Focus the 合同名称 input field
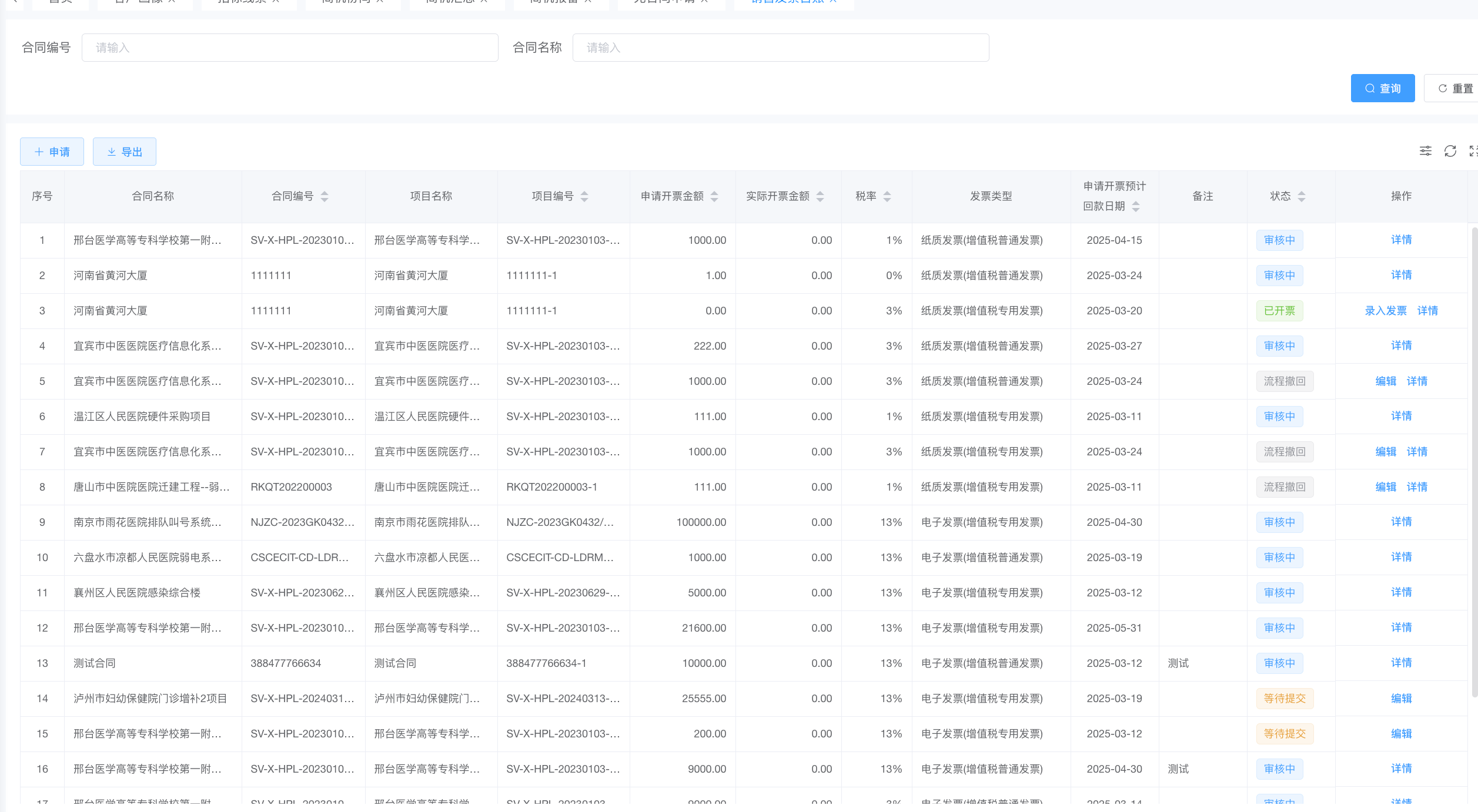Screen dimensions: 1478x812 coord(781,48)
